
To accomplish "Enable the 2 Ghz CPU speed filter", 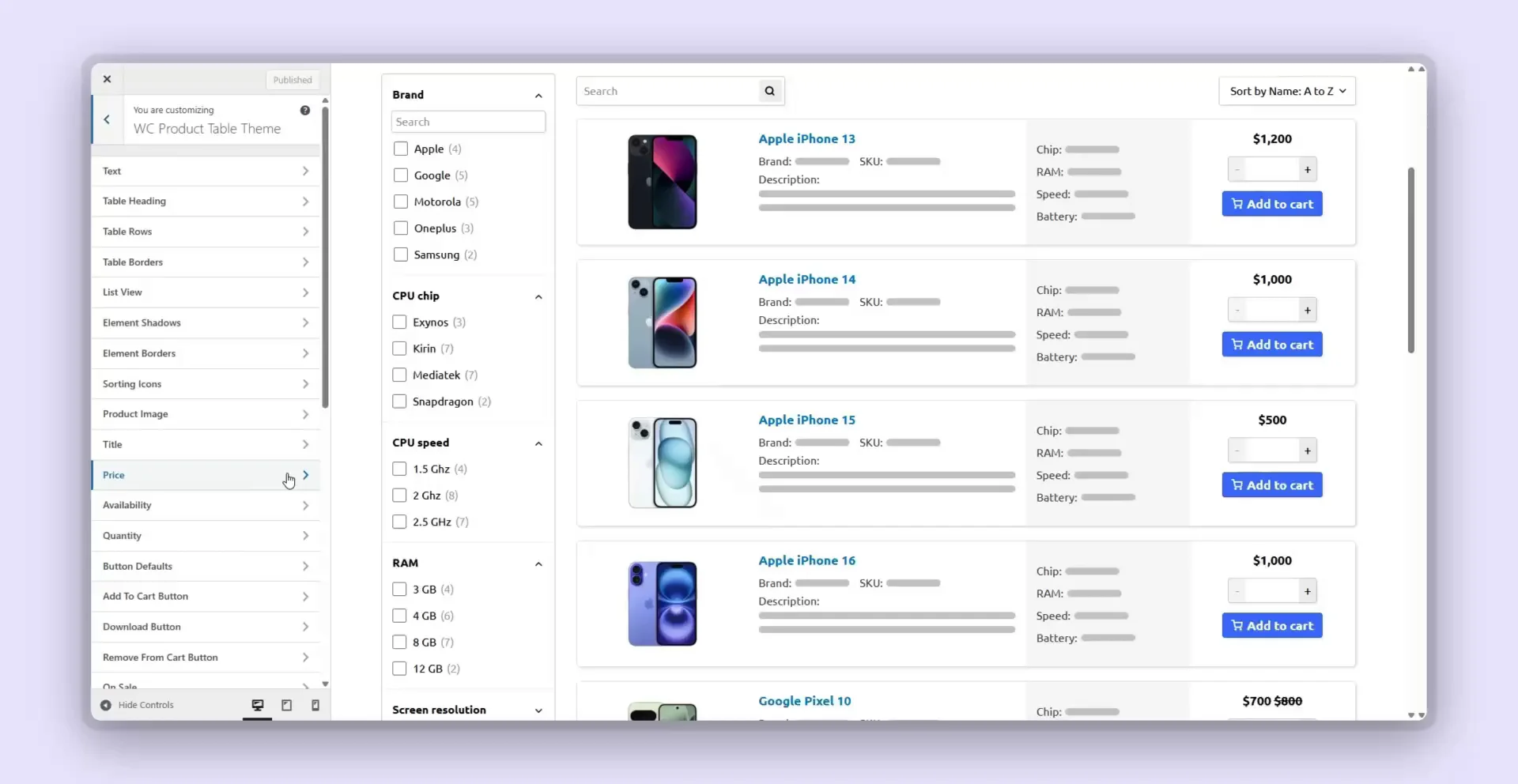I will (399, 496).
